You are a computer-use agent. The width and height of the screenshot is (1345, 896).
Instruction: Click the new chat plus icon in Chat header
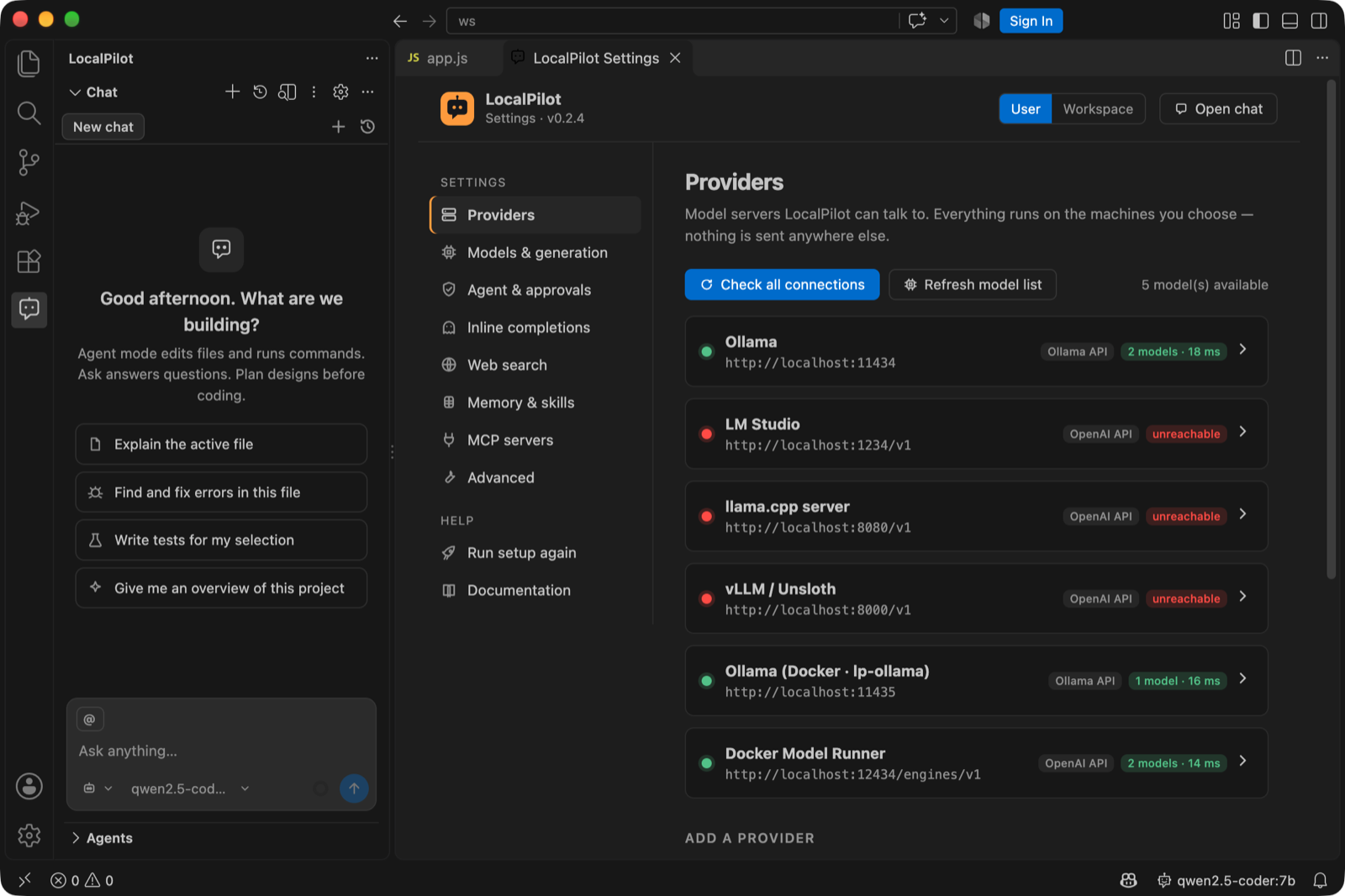[x=233, y=92]
